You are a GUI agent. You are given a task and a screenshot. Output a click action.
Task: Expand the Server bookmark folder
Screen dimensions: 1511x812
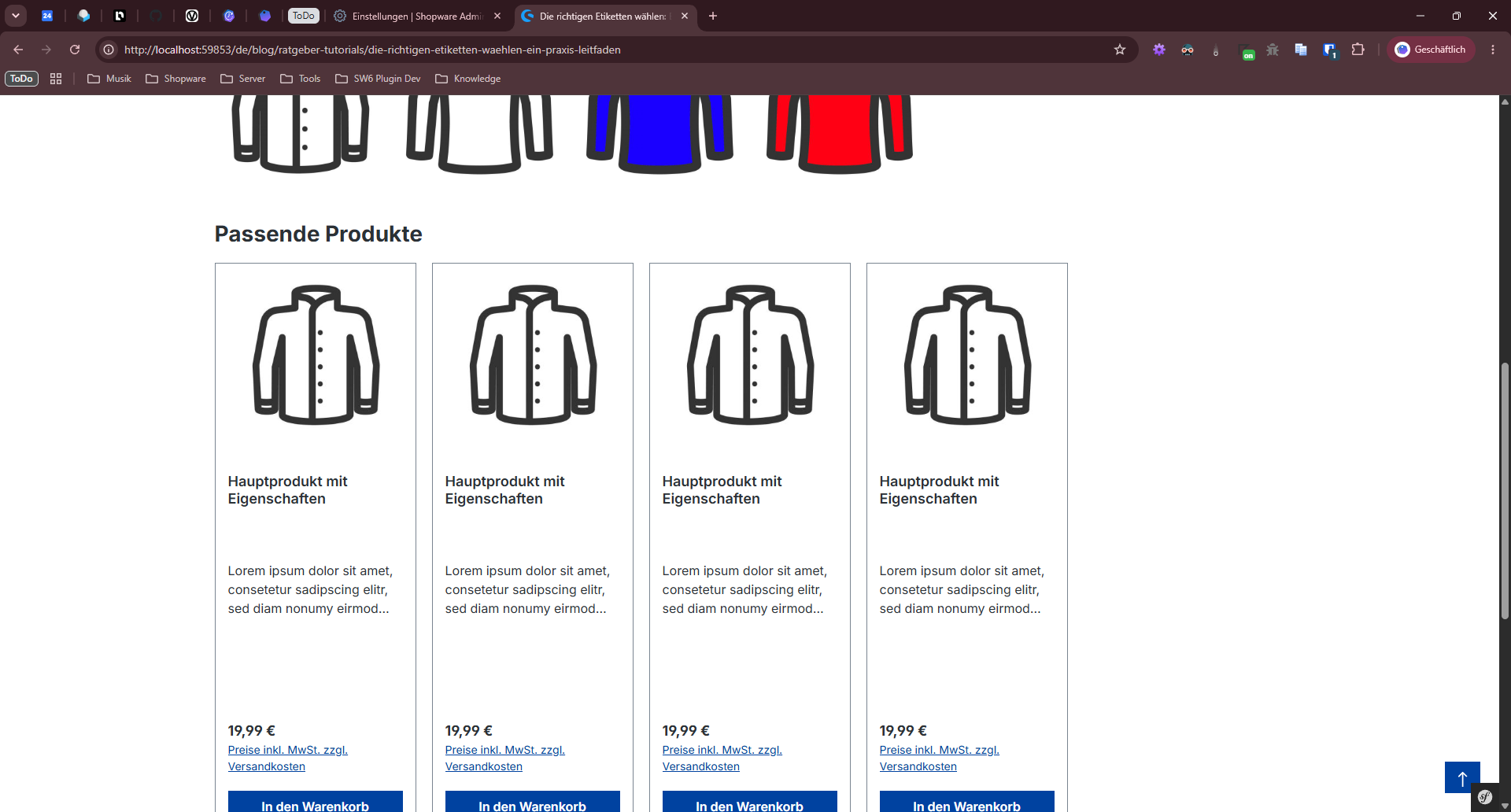coord(243,79)
